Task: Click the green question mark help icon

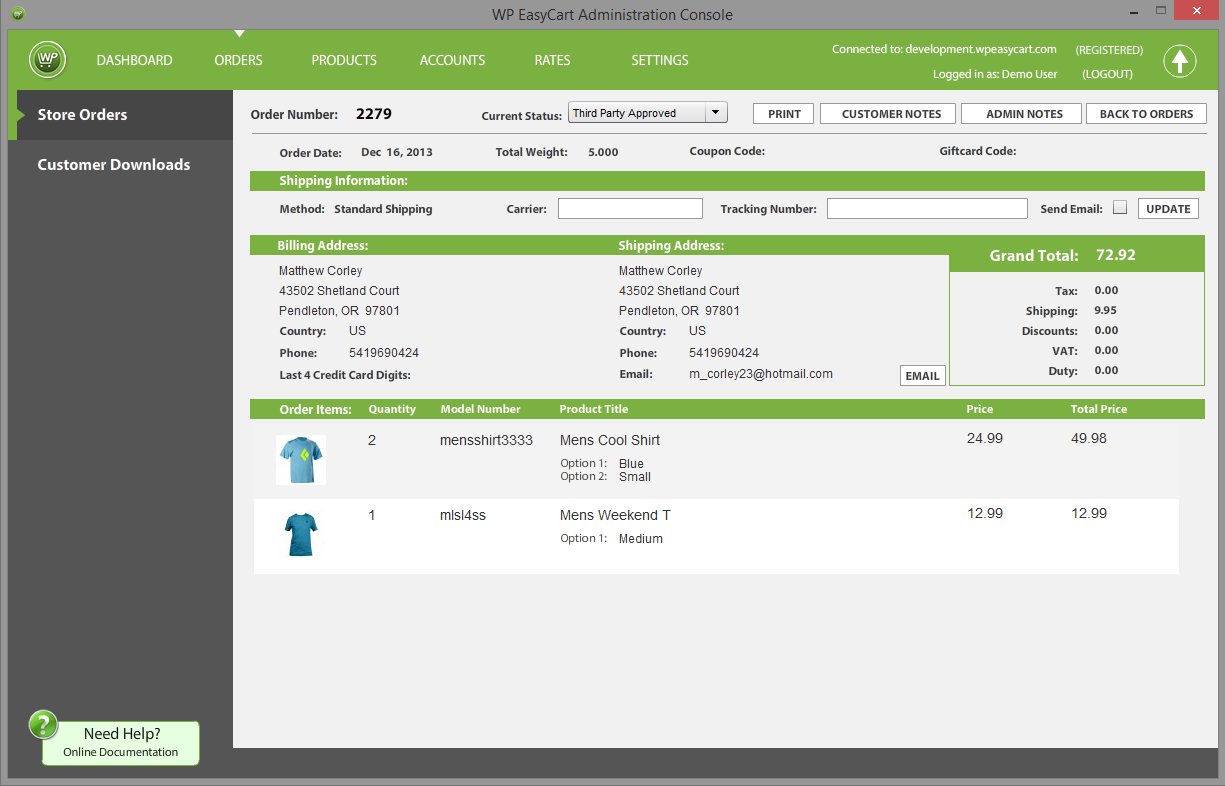Action: point(44,725)
